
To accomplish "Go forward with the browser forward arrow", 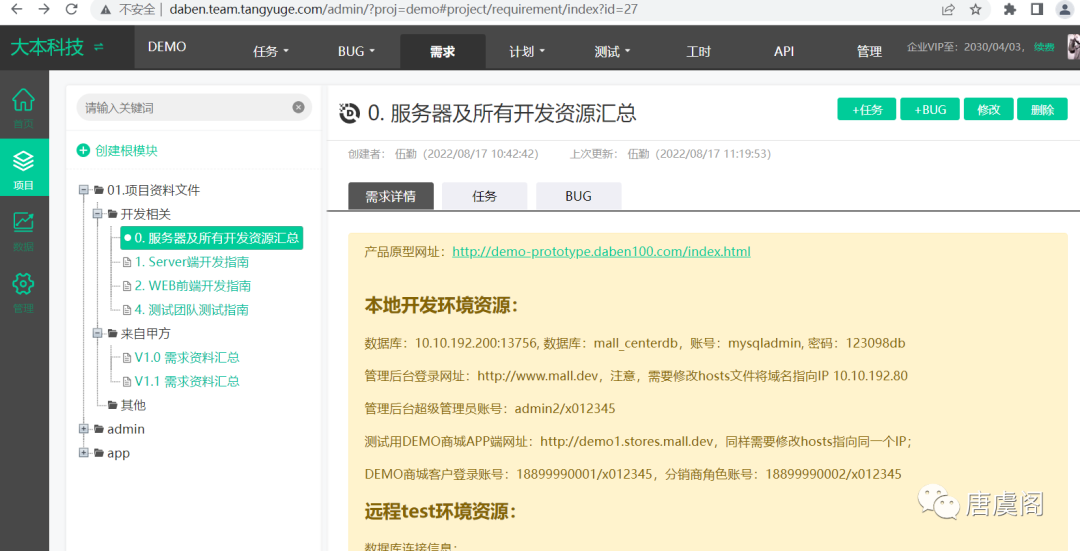I will pyautogui.click(x=44, y=9).
